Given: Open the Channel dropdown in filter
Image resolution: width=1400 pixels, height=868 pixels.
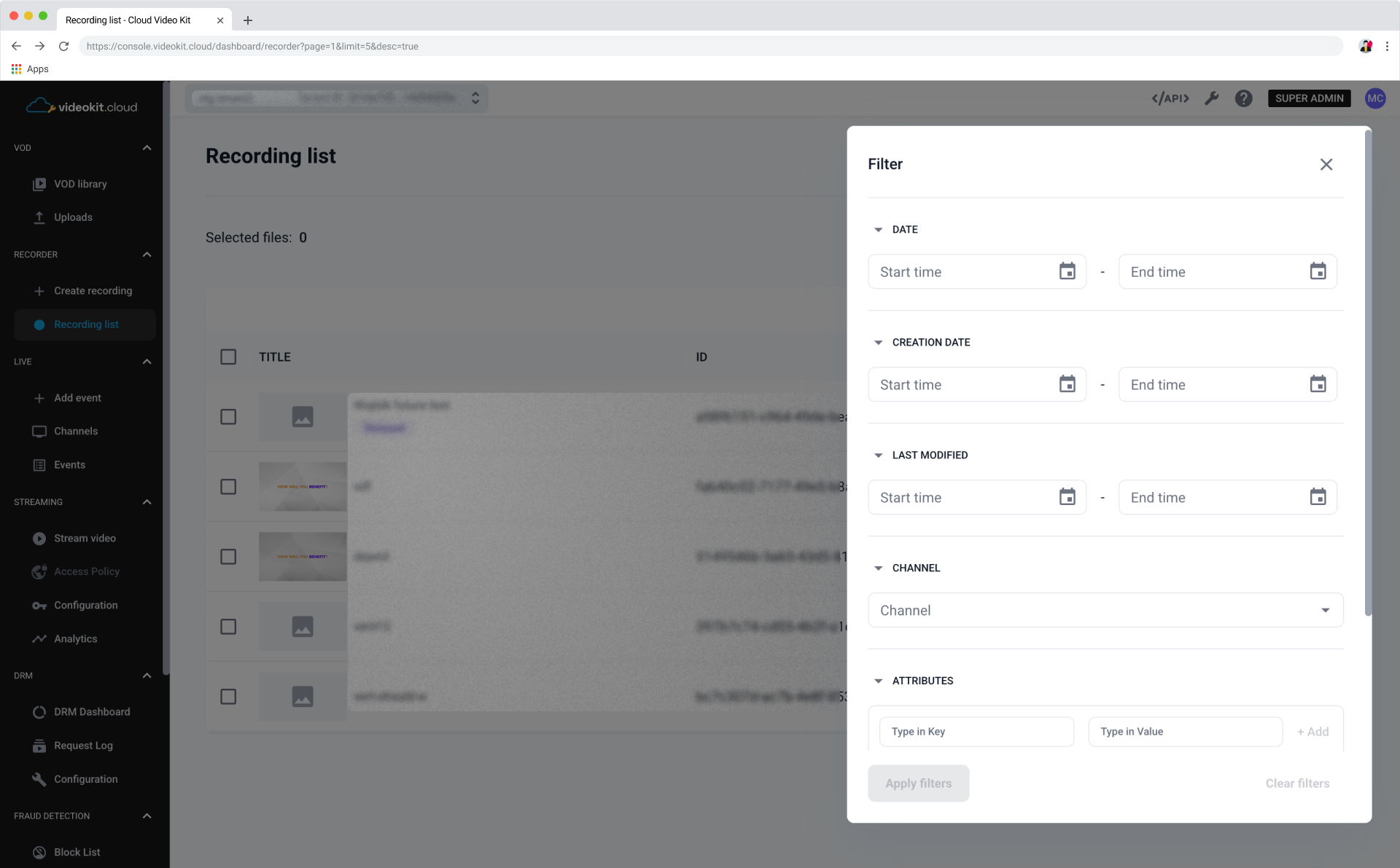Looking at the screenshot, I should 1105,610.
